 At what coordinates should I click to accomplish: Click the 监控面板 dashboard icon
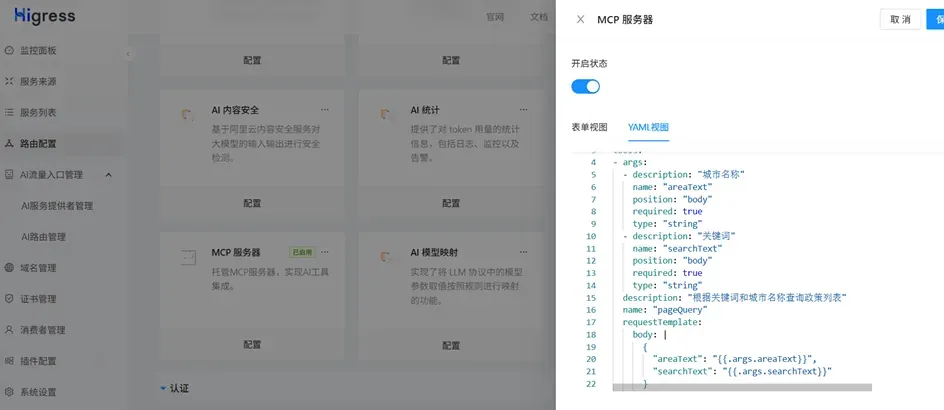tap(9, 51)
